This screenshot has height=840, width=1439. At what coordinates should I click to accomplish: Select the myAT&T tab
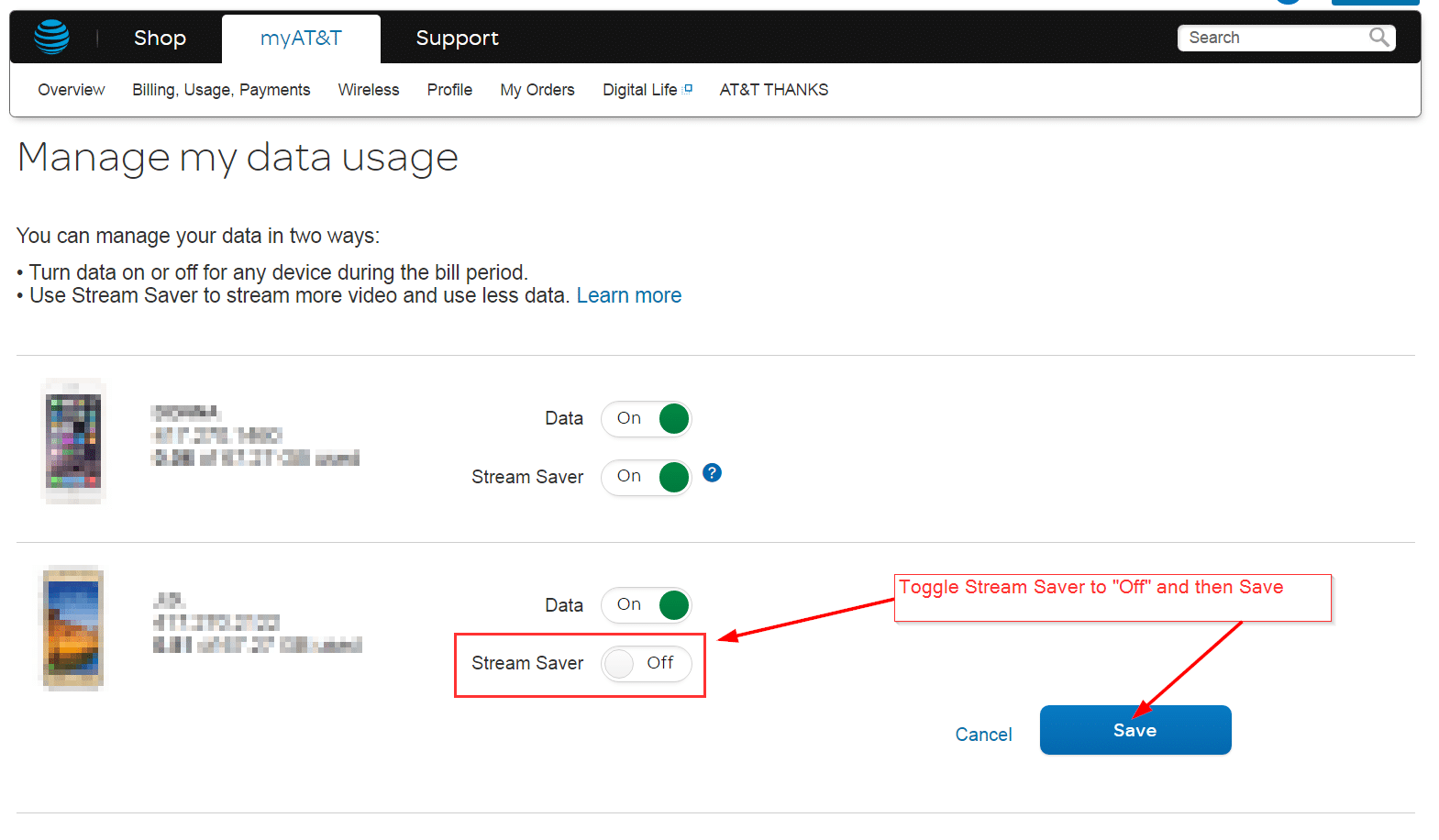(301, 39)
